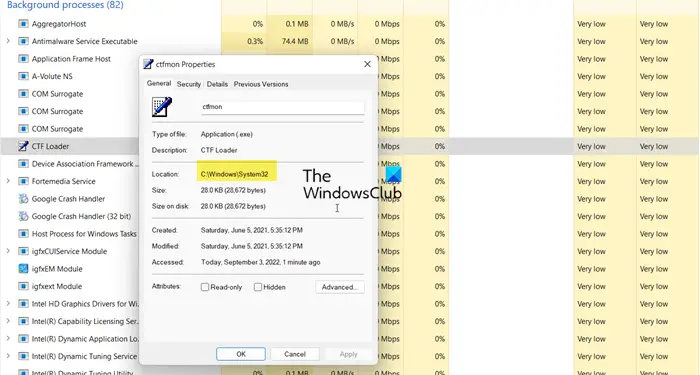Open the Details tab
The image size is (700, 375).
[x=217, y=84]
